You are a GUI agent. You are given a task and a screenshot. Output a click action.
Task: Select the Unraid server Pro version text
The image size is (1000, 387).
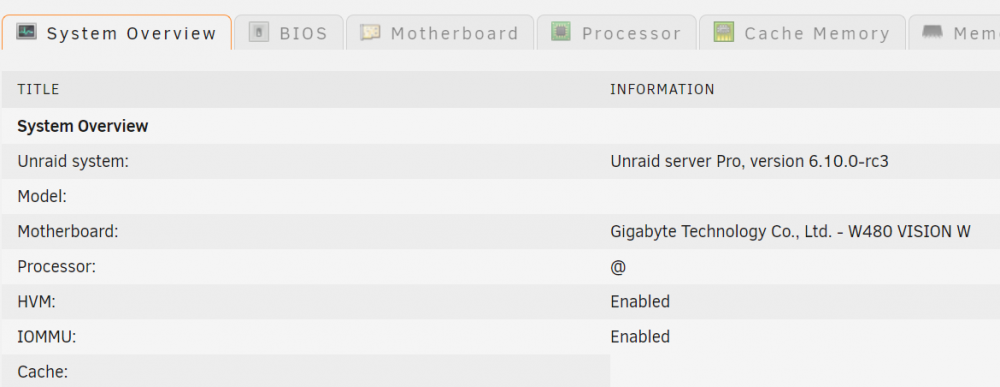749,162
